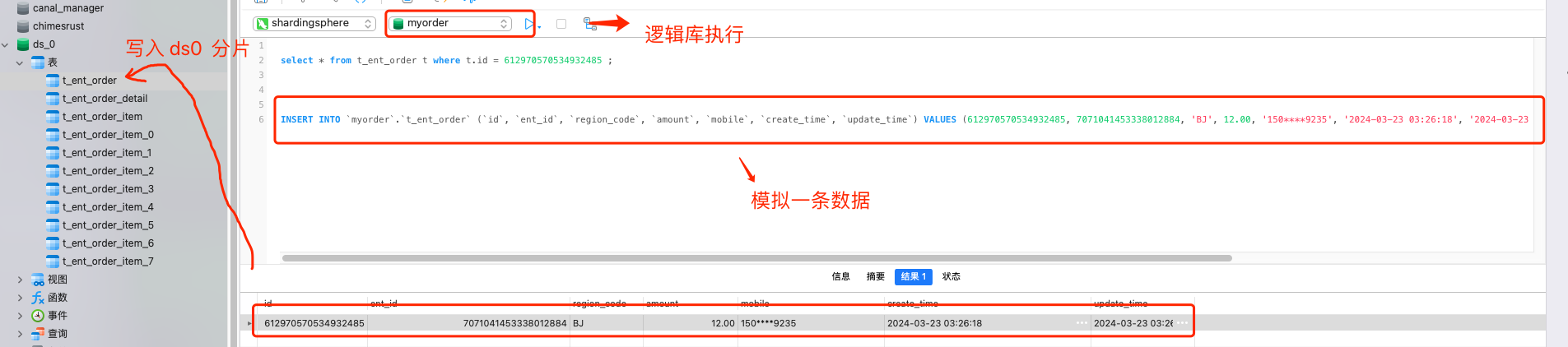The width and height of the screenshot is (1568, 347).
Task: Click the t_ent_order_detail table icon
Action: click(53, 99)
